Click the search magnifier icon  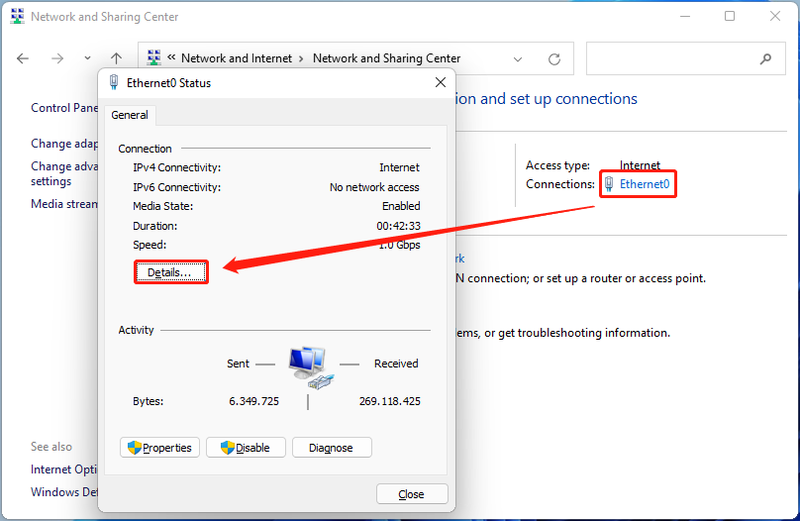[765, 59]
